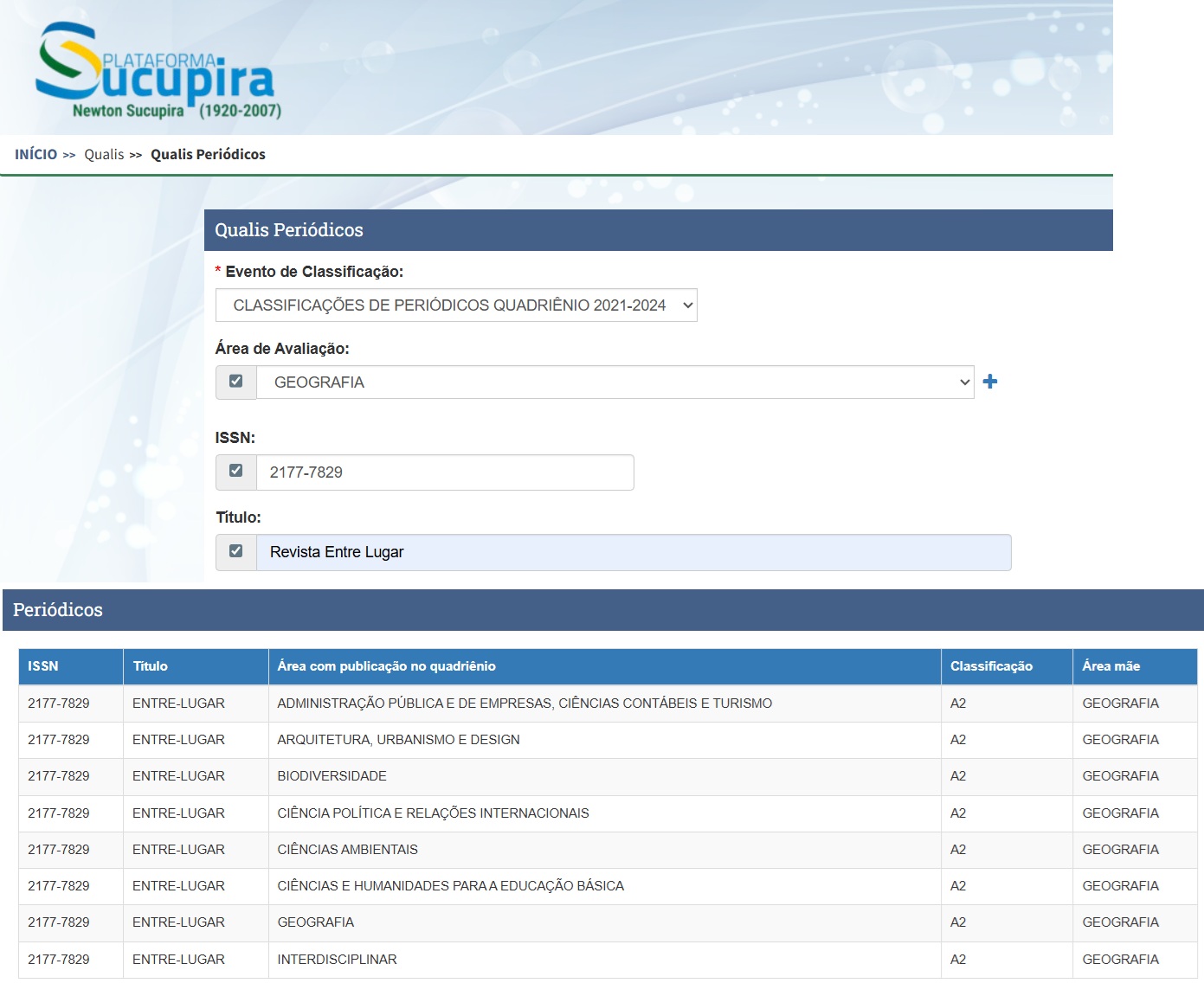
Task: Click Área com publicação no quadriênio header
Action: pos(386,666)
